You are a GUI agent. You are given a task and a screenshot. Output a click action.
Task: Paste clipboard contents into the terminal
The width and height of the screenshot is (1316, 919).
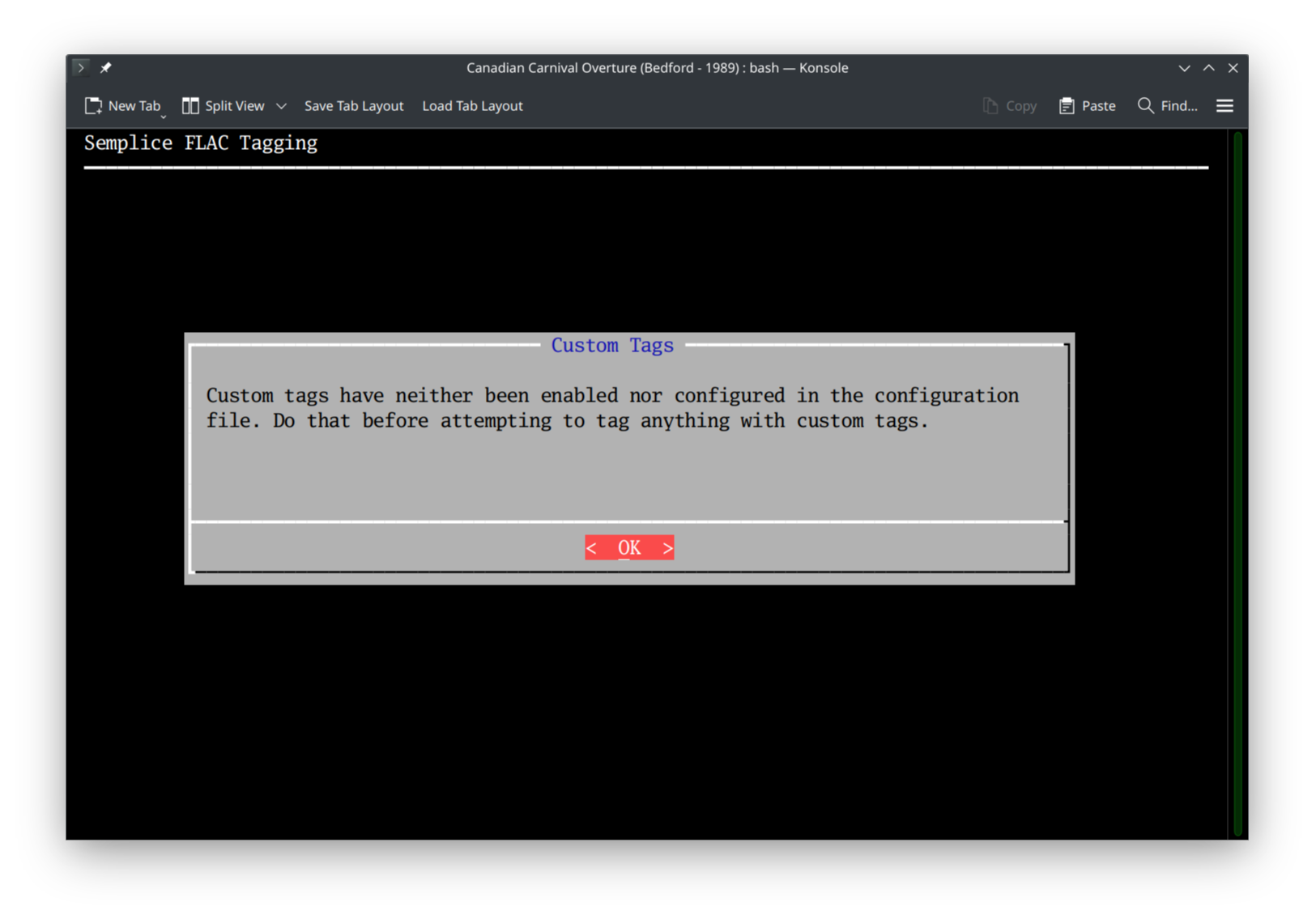point(1087,105)
